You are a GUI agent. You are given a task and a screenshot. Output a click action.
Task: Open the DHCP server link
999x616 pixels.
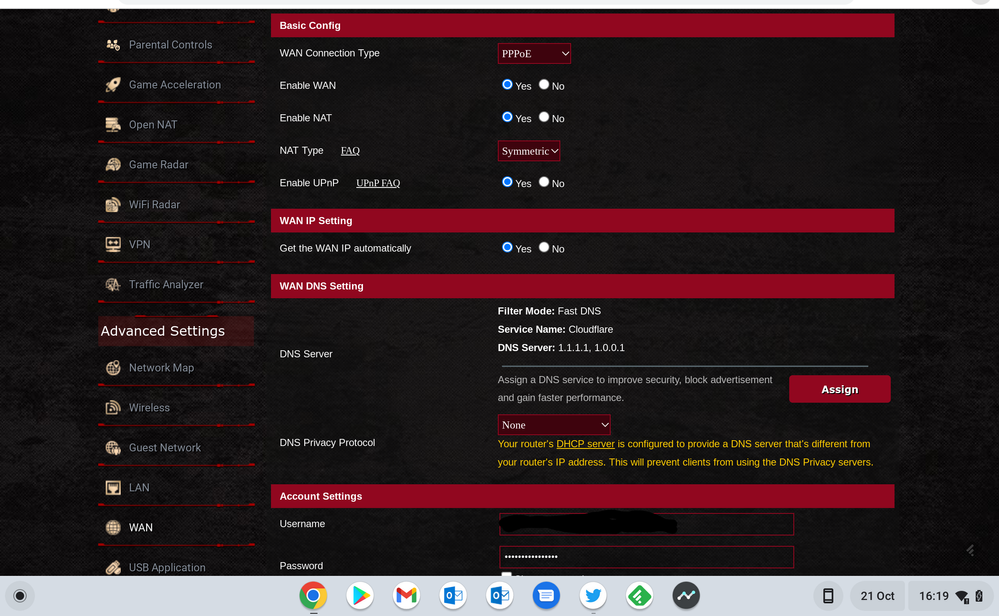[x=585, y=444]
